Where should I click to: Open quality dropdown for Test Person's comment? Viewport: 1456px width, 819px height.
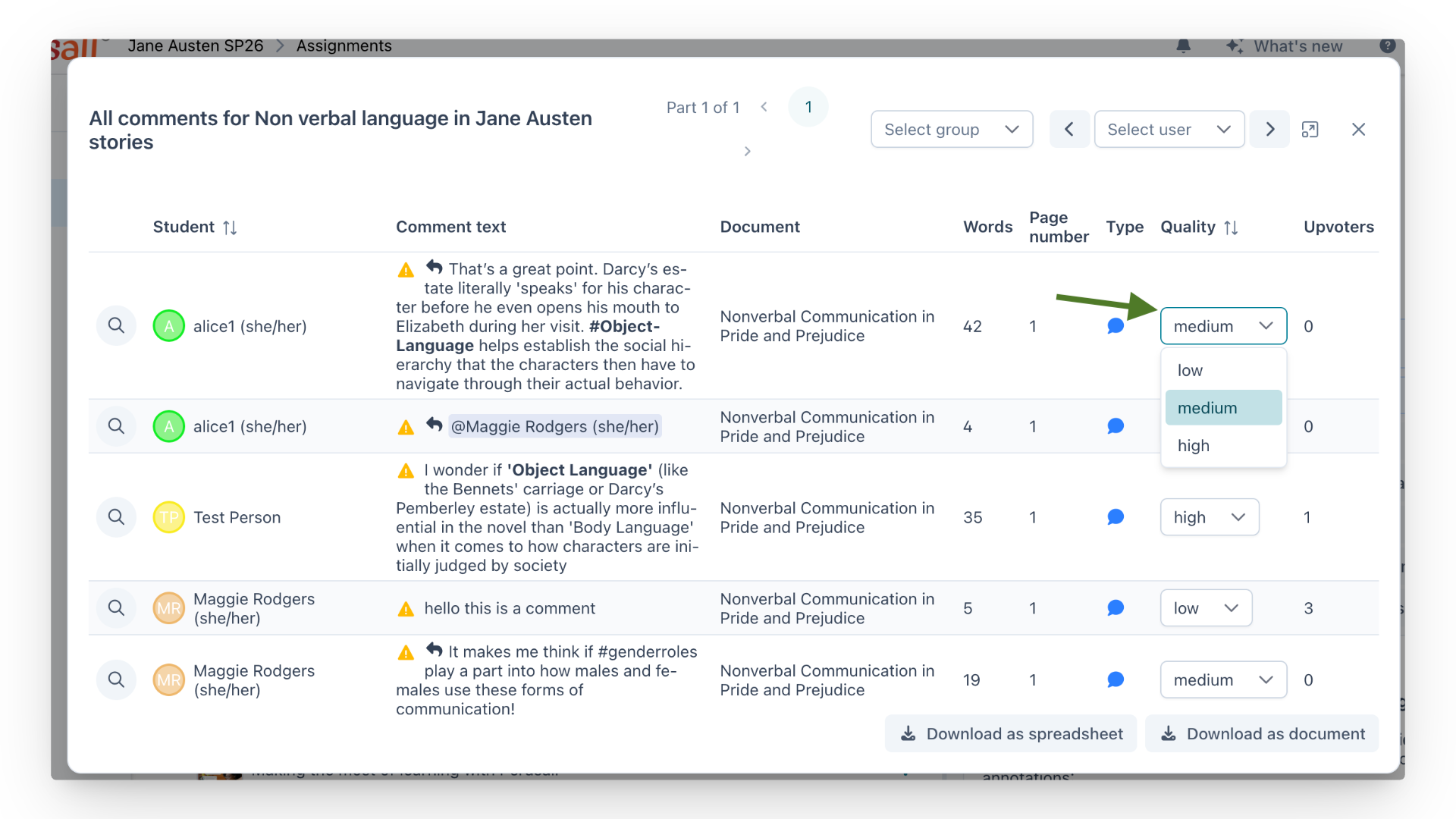pyautogui.click(x=1210, y=517)
